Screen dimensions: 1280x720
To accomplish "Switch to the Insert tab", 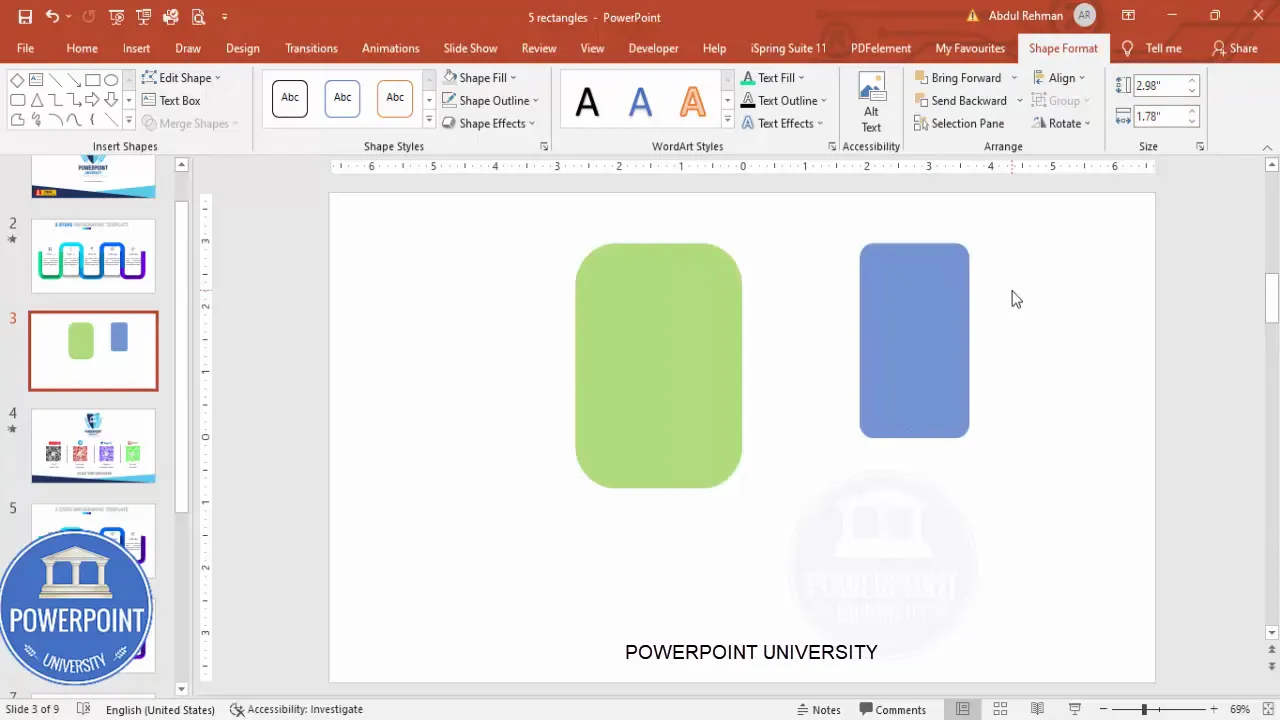I will click(x=136, y=48).
